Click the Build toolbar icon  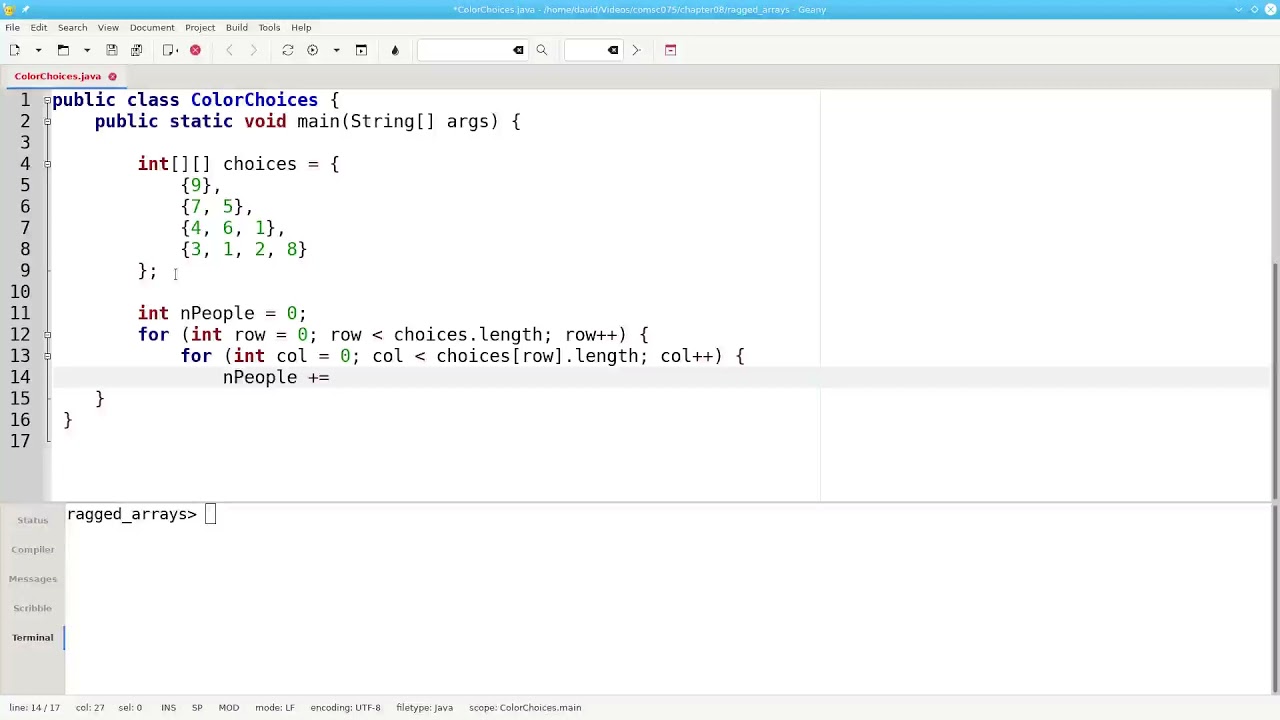point(312,50)
